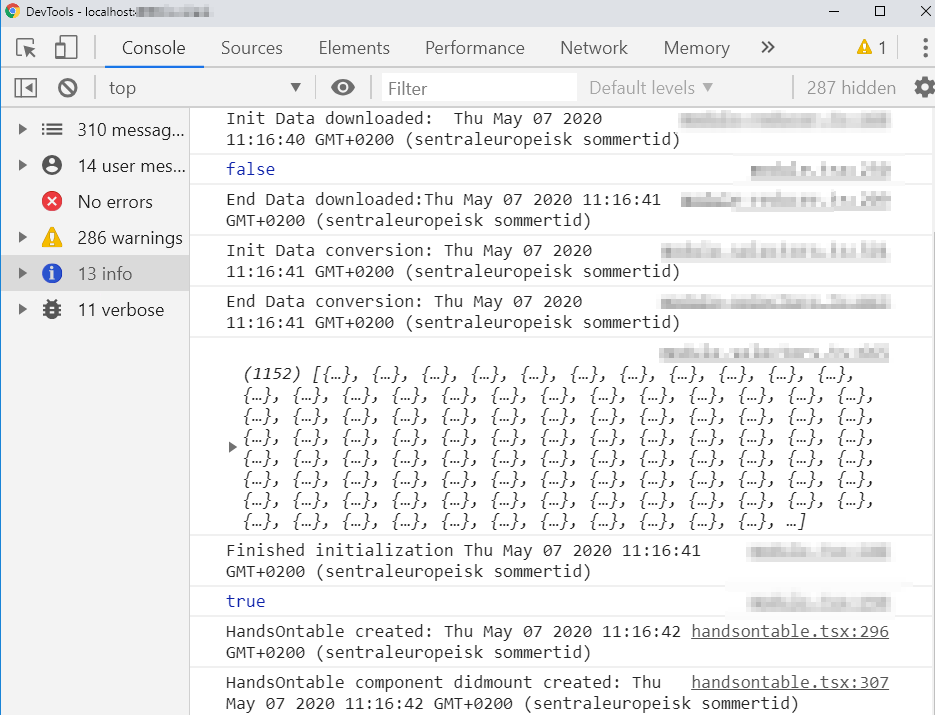Expand the 13 info group

click(23, 273)
